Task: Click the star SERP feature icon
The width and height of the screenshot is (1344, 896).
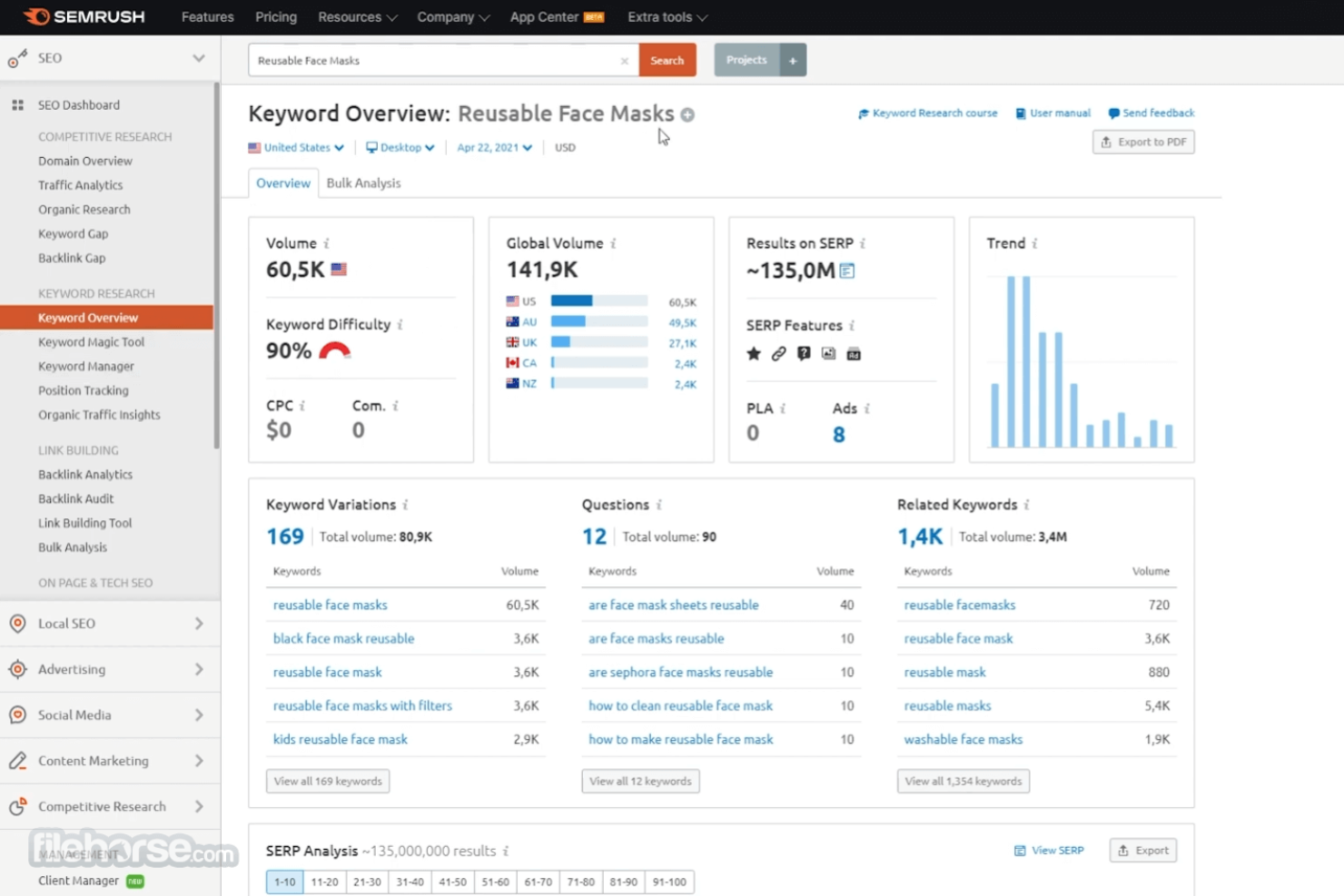Action: tap(754, 354)
